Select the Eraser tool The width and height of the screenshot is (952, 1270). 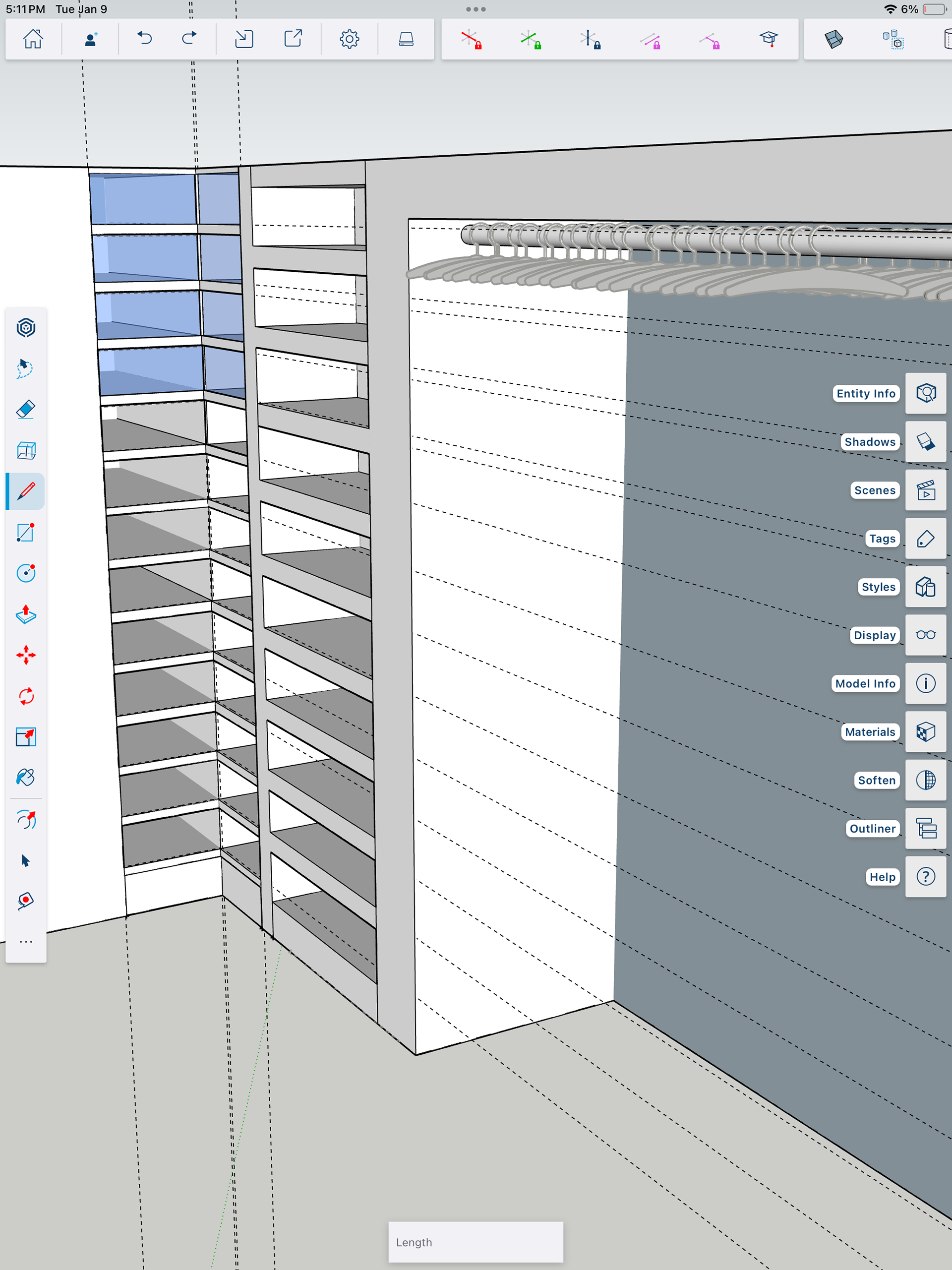[x=26, y=409]
